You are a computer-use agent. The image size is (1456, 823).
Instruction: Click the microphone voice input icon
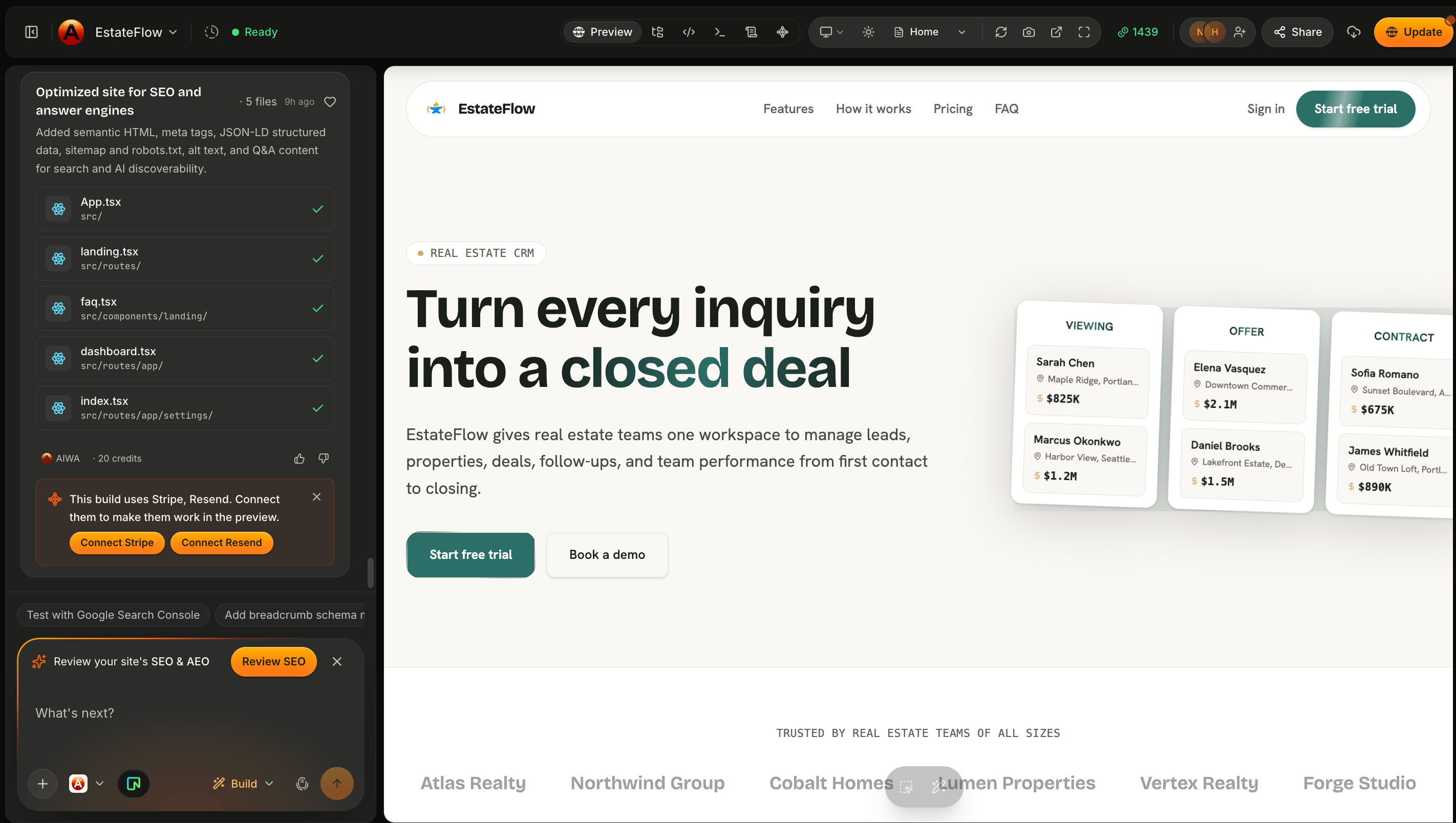tap(303, 784)
